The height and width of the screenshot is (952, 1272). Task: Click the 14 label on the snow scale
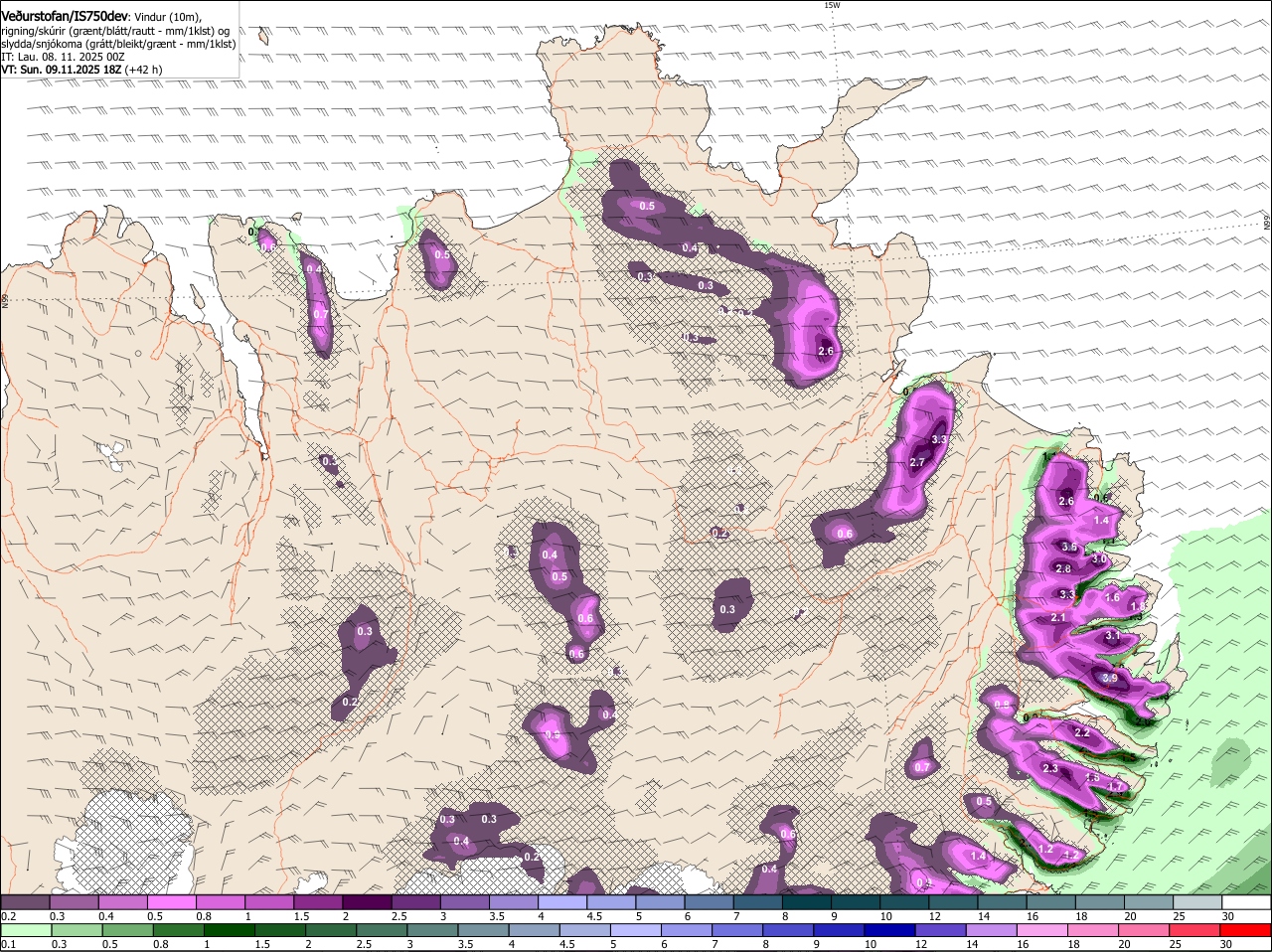pyautogui.click(x=983, y=915)
